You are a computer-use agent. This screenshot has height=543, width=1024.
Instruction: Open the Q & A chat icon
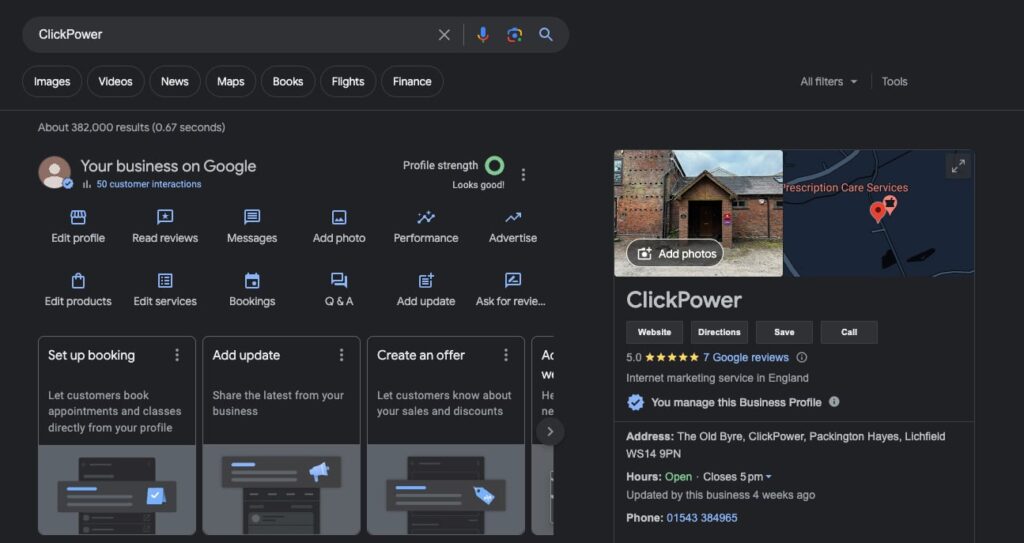339,281
